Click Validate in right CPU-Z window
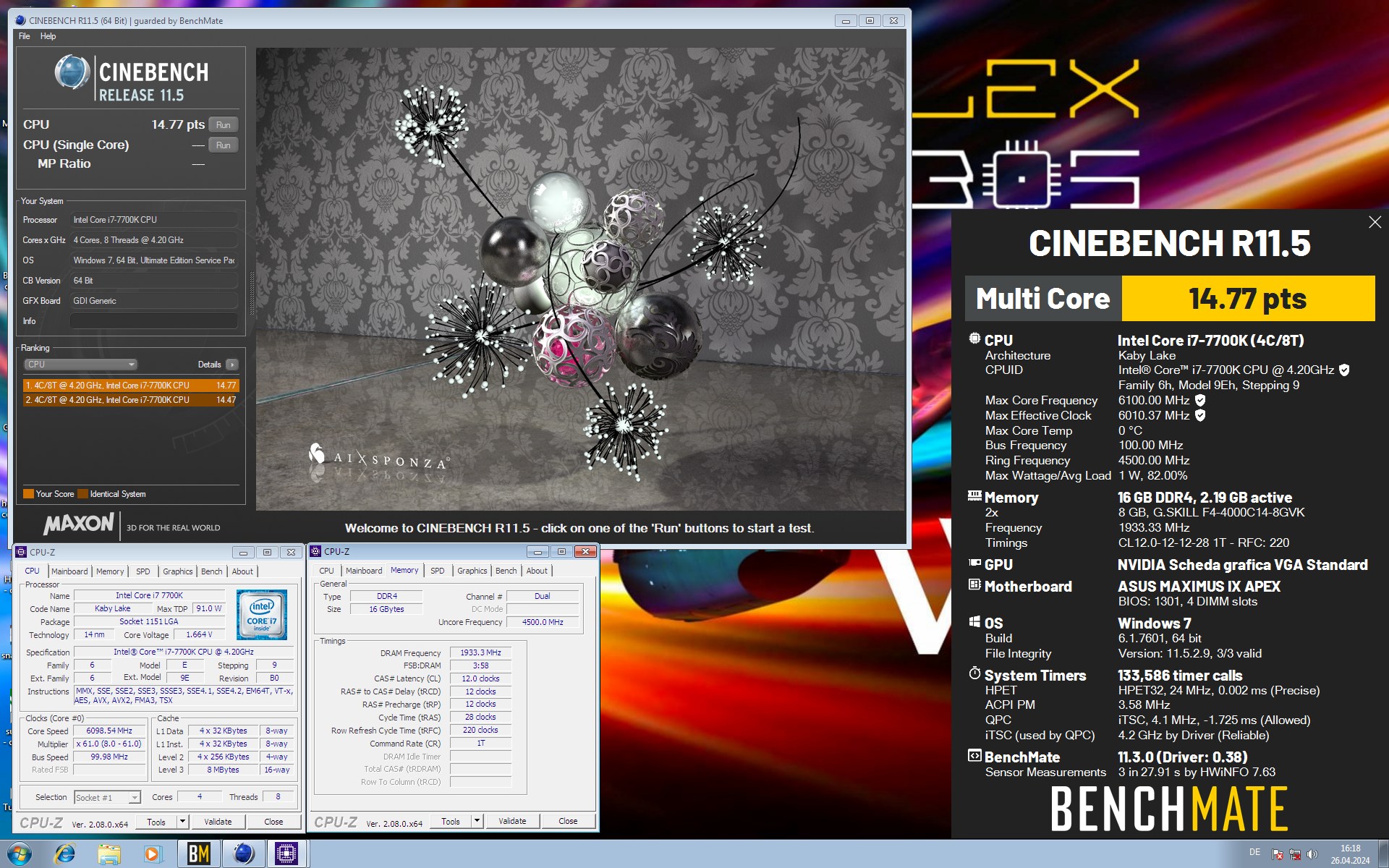This screenshot has width=1389, height=868. (512, 821)
